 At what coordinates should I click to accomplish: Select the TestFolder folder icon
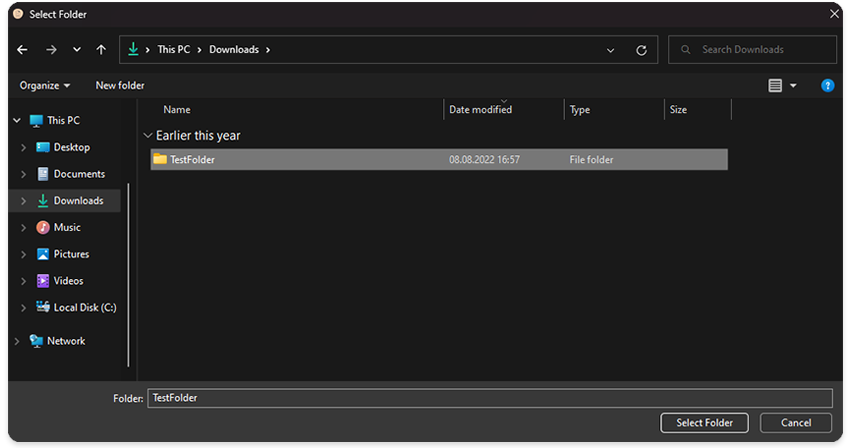coord(159,159)
